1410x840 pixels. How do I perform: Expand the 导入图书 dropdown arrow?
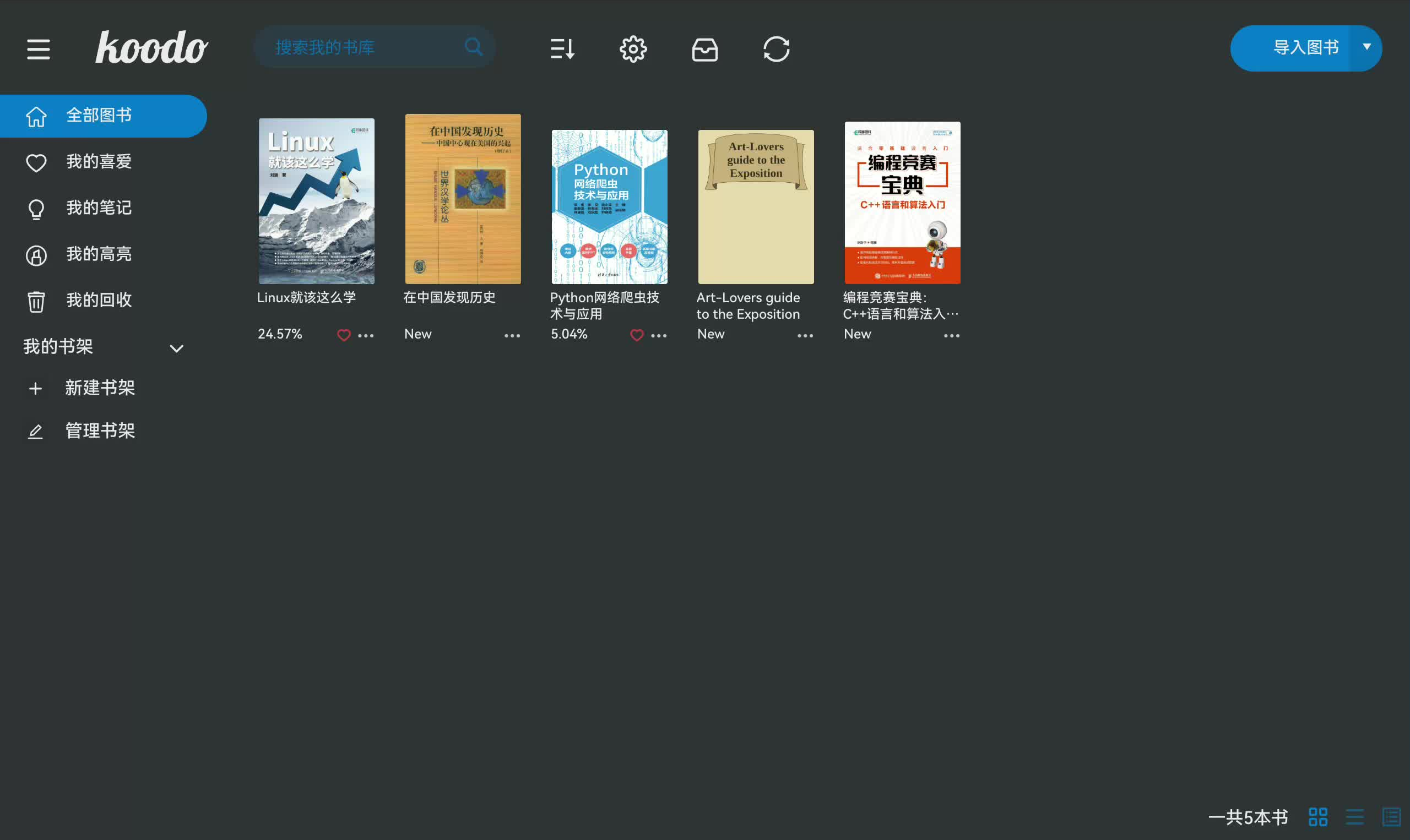(x=1367, y=47)
